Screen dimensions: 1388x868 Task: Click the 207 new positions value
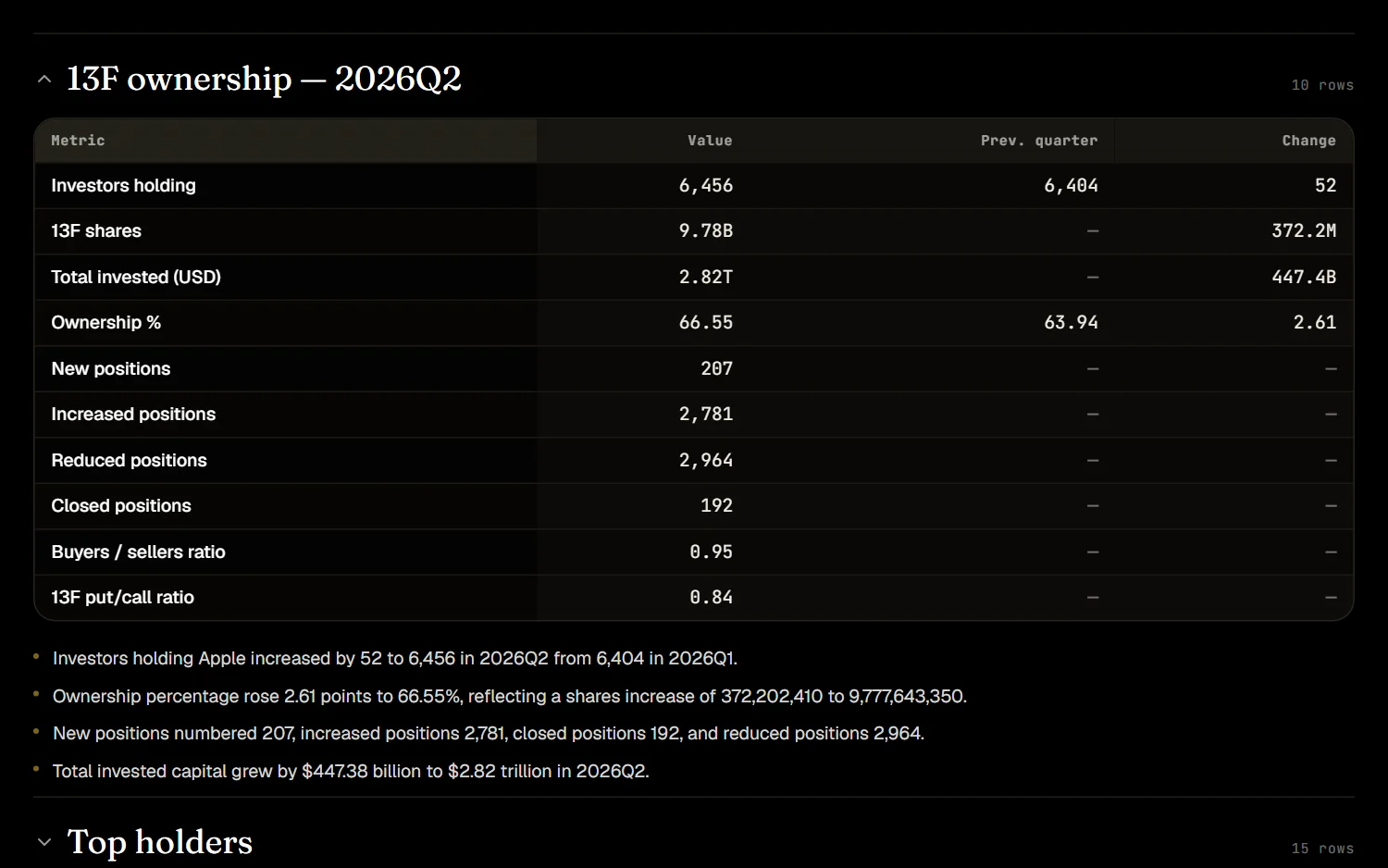click(717, 368)
